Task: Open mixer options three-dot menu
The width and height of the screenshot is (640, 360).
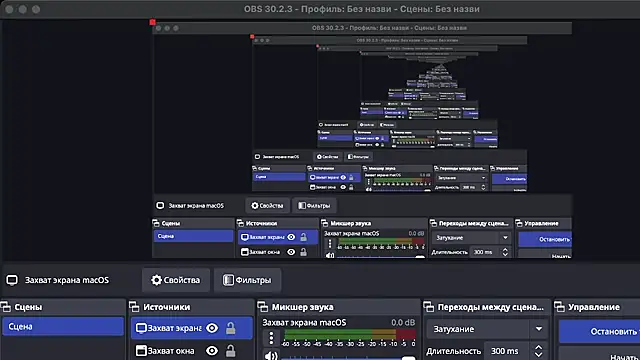Action: [x=271, y=338]
